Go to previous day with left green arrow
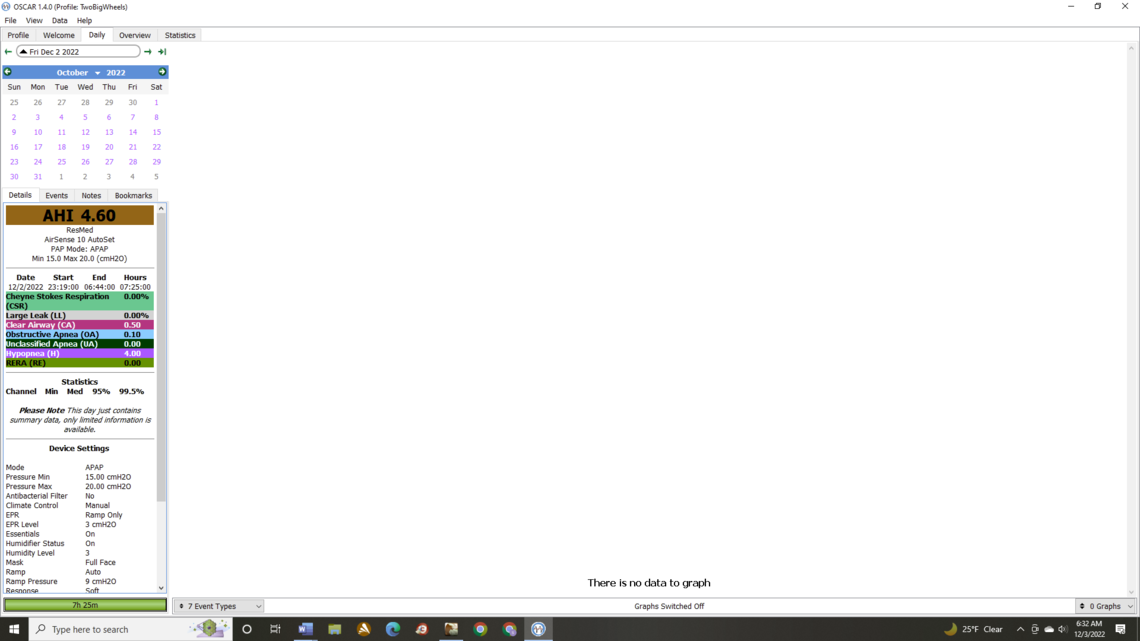 click(x=8, y=52)
